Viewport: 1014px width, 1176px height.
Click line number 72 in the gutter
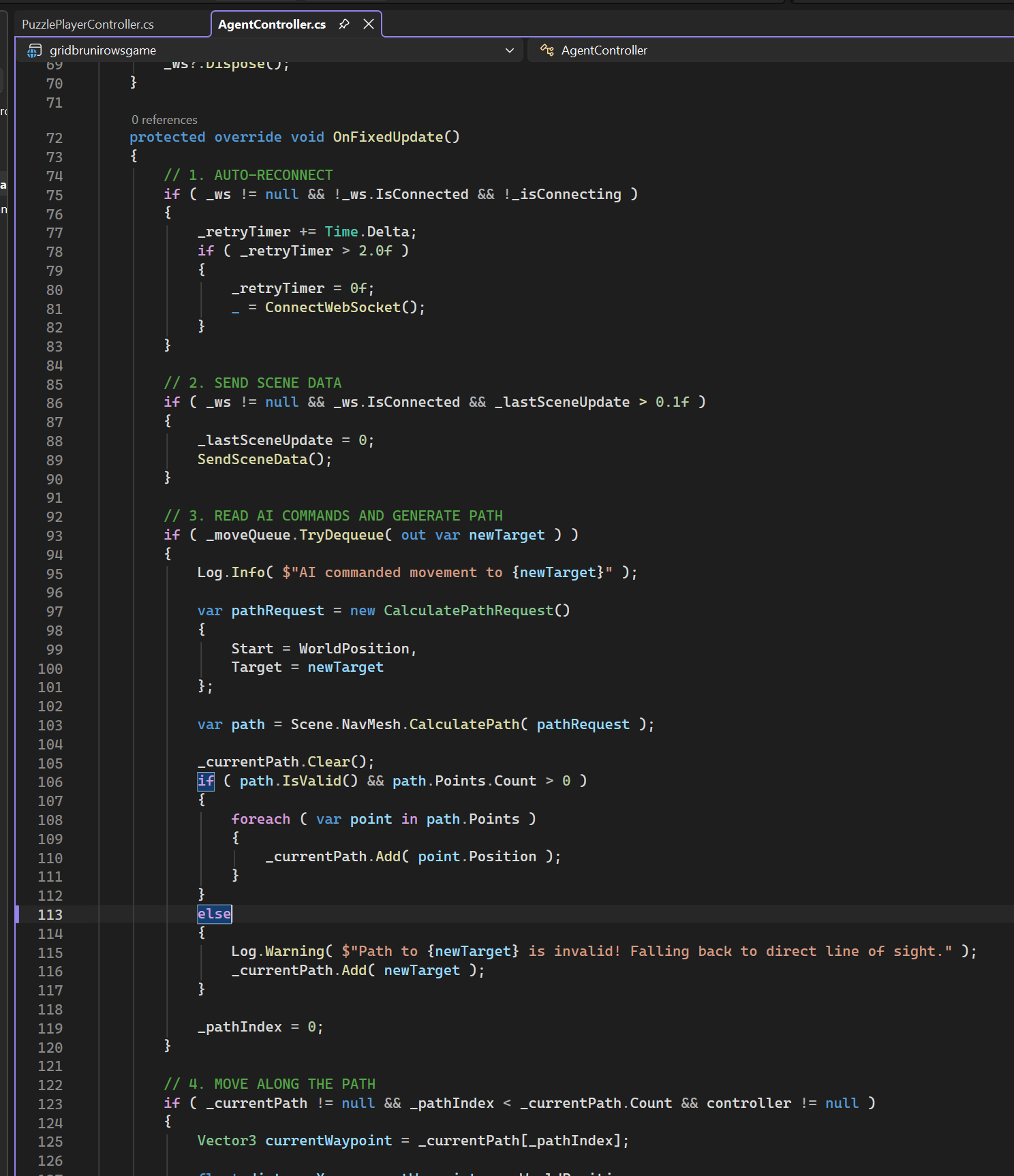pos(54,138)
